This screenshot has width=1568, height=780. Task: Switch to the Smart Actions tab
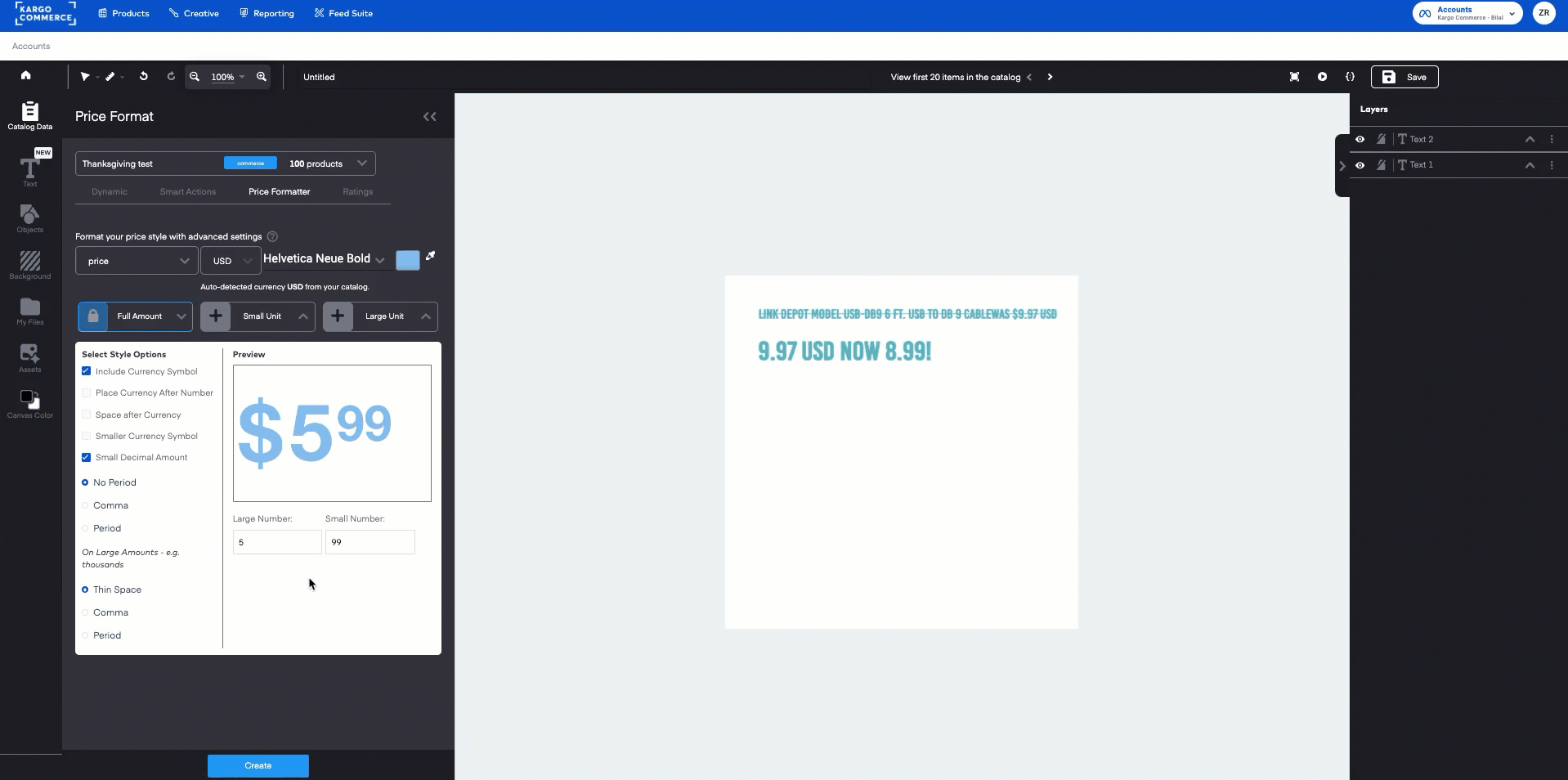[187, 191]
